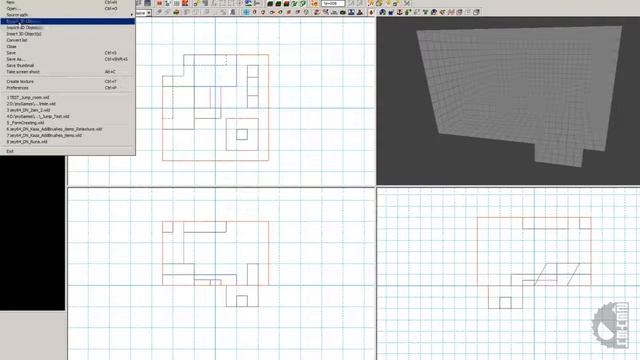Click the orange icon left of value field

(x=314, y=3)
